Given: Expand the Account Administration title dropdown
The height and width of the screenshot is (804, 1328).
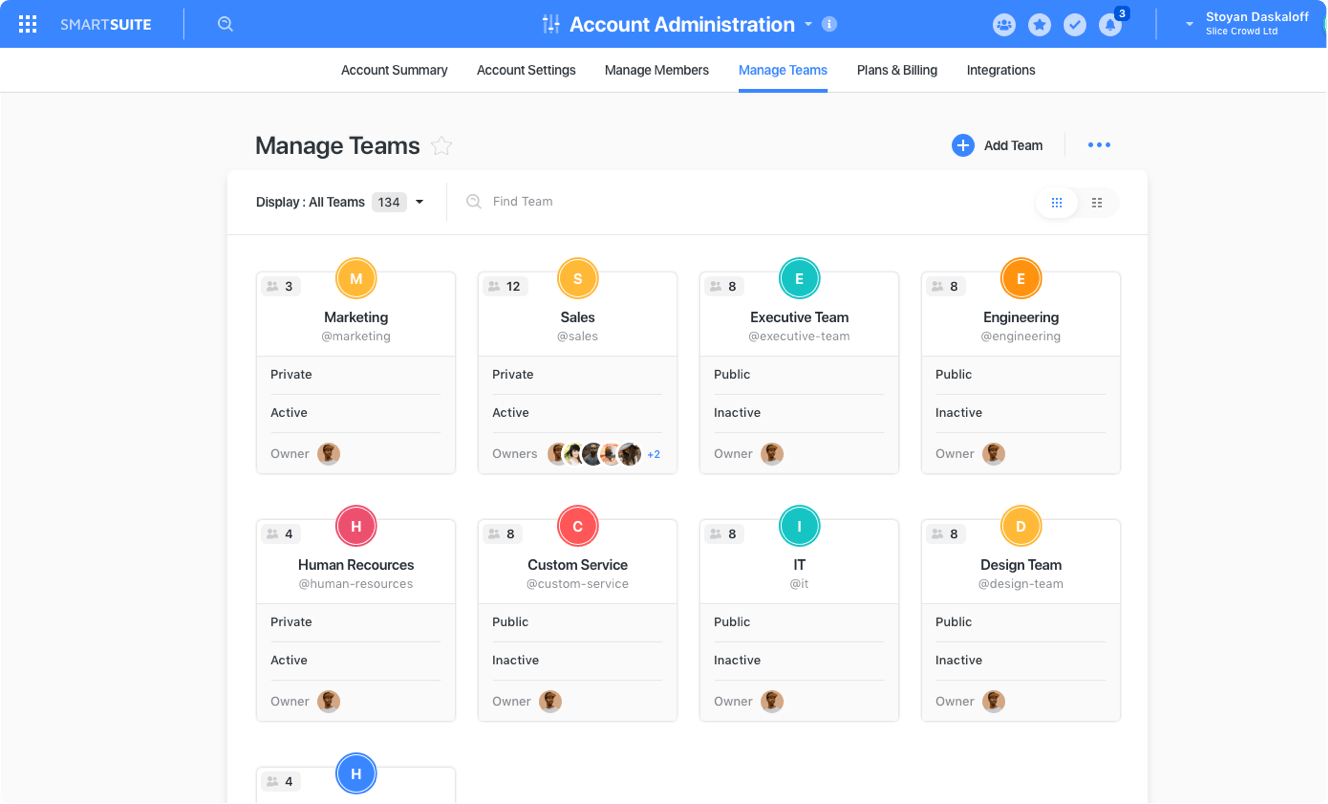Looking at the screenshot, I should pyautogui.click(x=806, y=25).
